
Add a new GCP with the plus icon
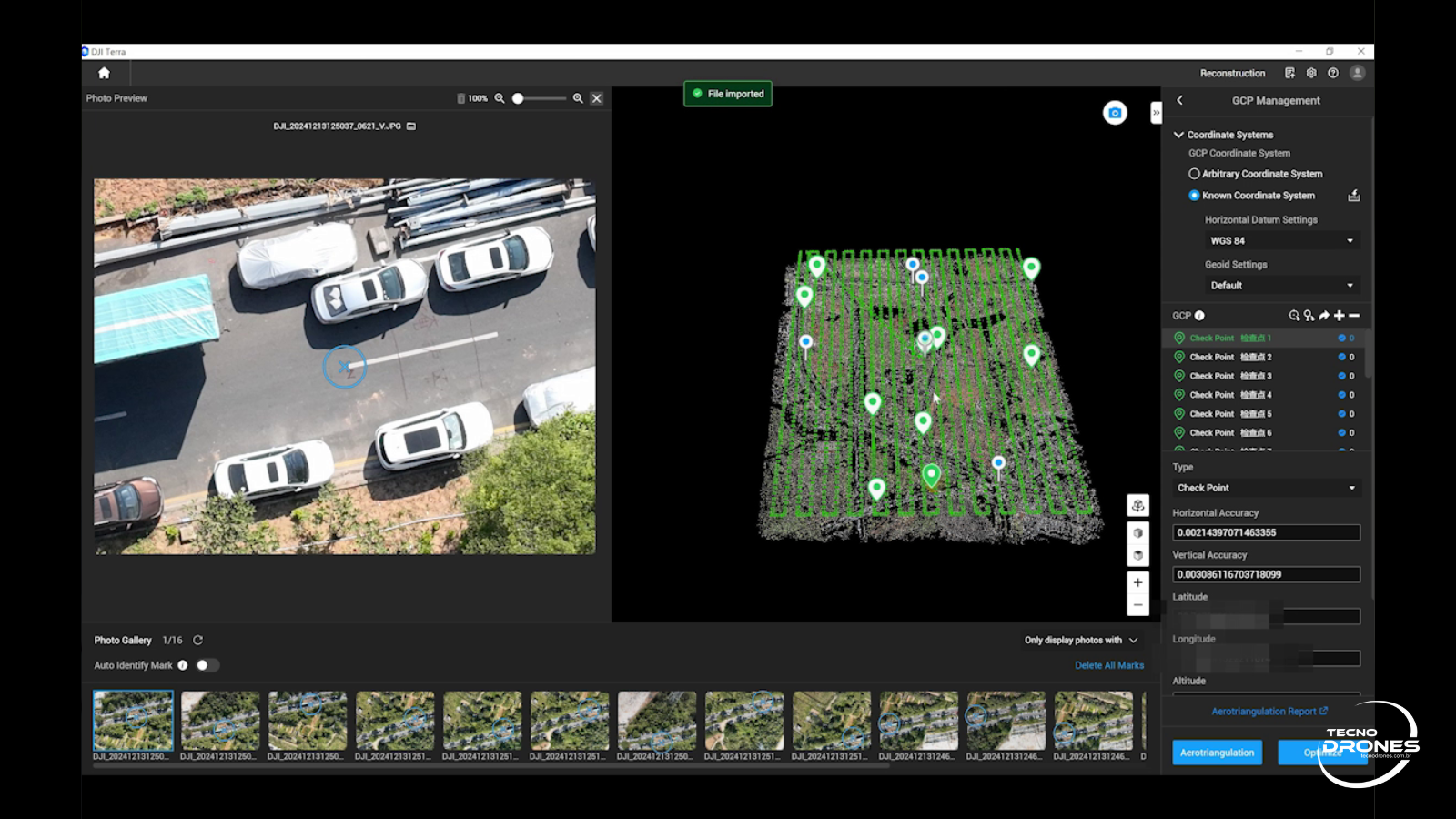(1339, 316)
